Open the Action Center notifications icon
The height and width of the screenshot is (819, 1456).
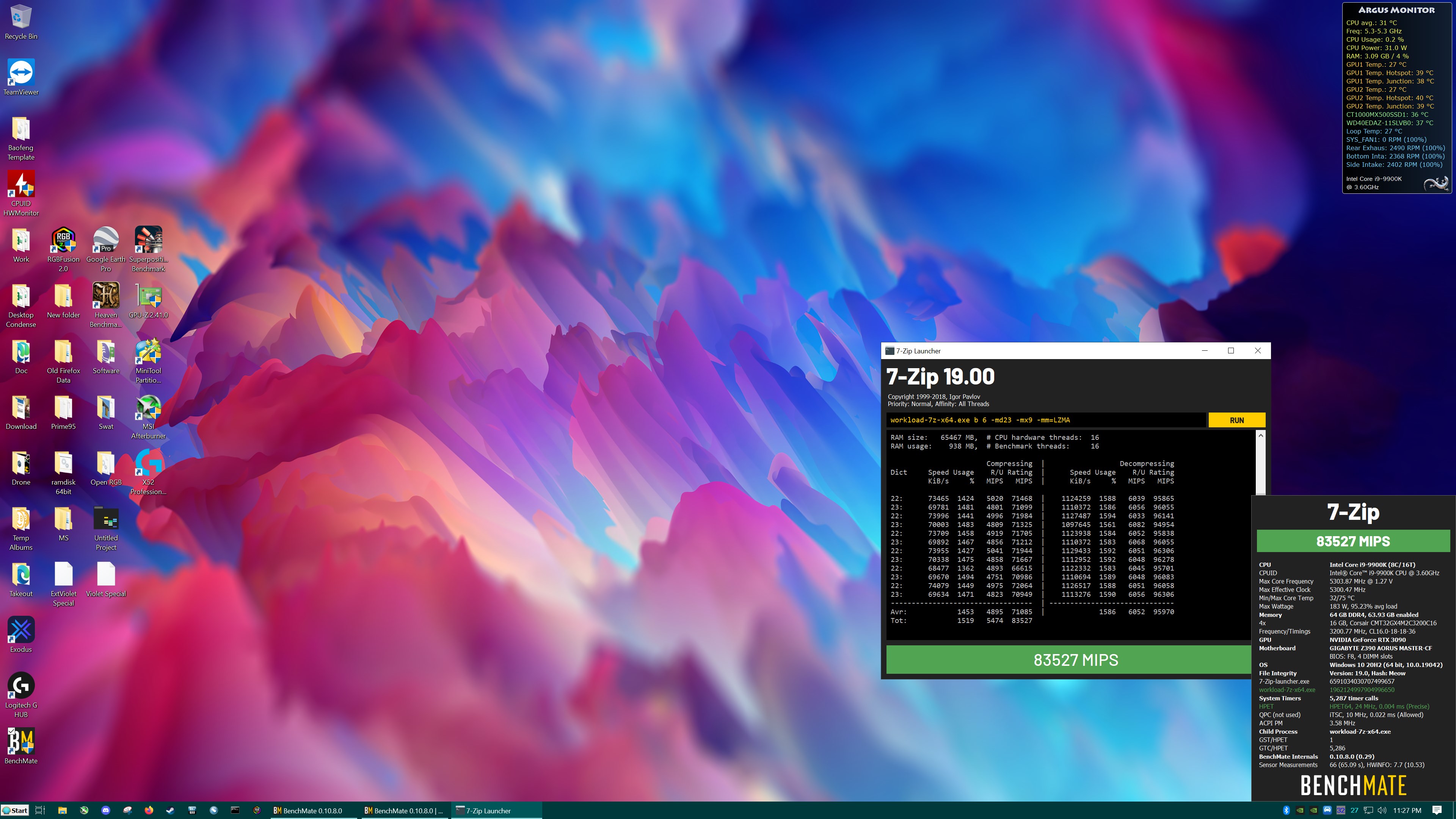click(1437, 811)
